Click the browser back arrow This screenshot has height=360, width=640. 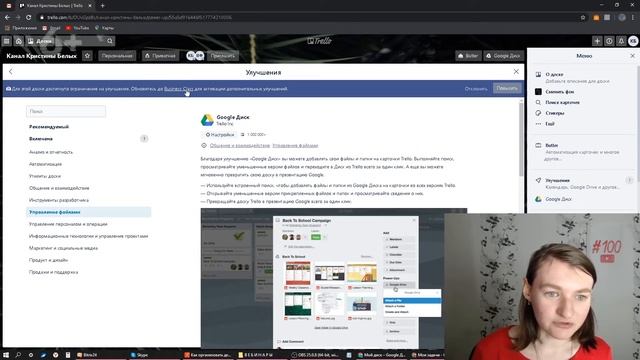7,17
